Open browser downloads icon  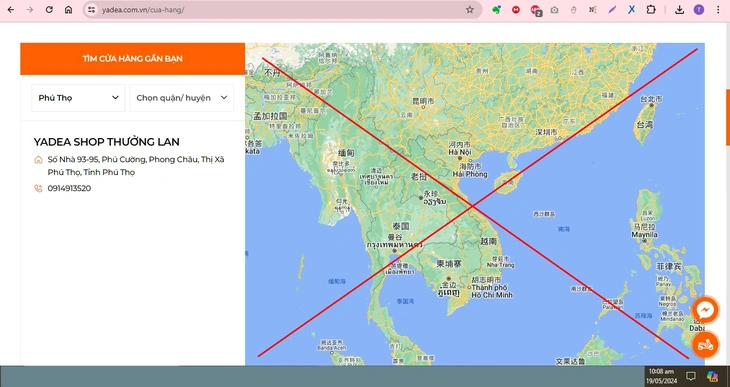click(679, 10)
